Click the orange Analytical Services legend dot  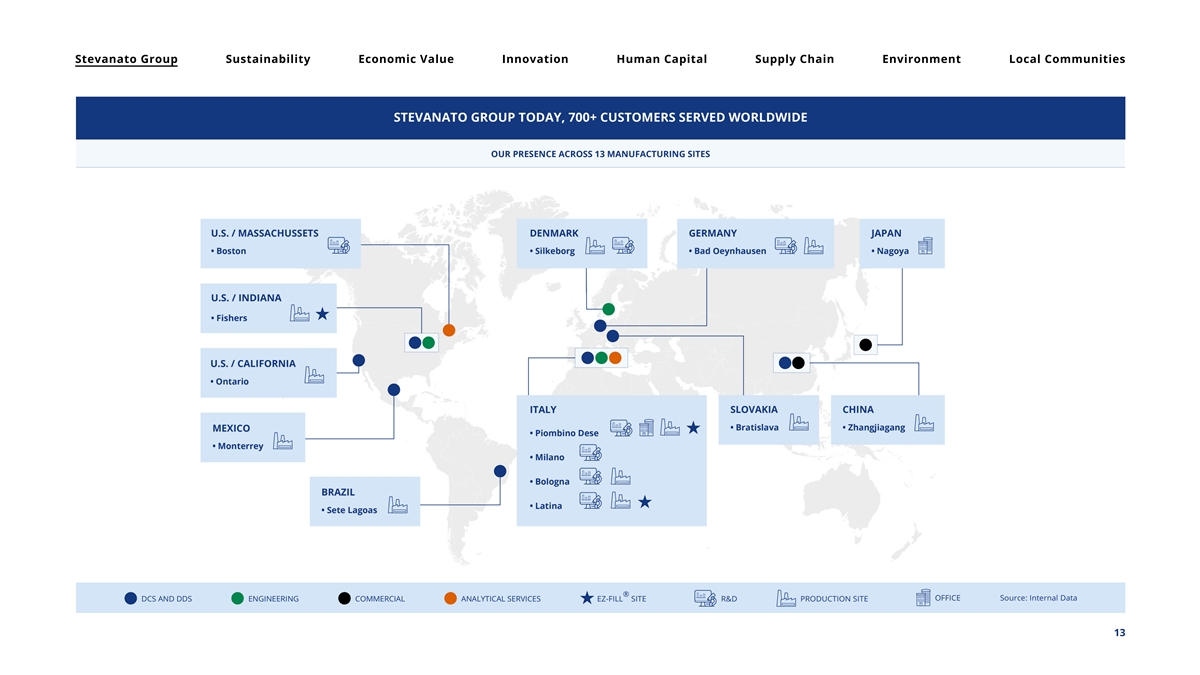click(x=450, y=598)
